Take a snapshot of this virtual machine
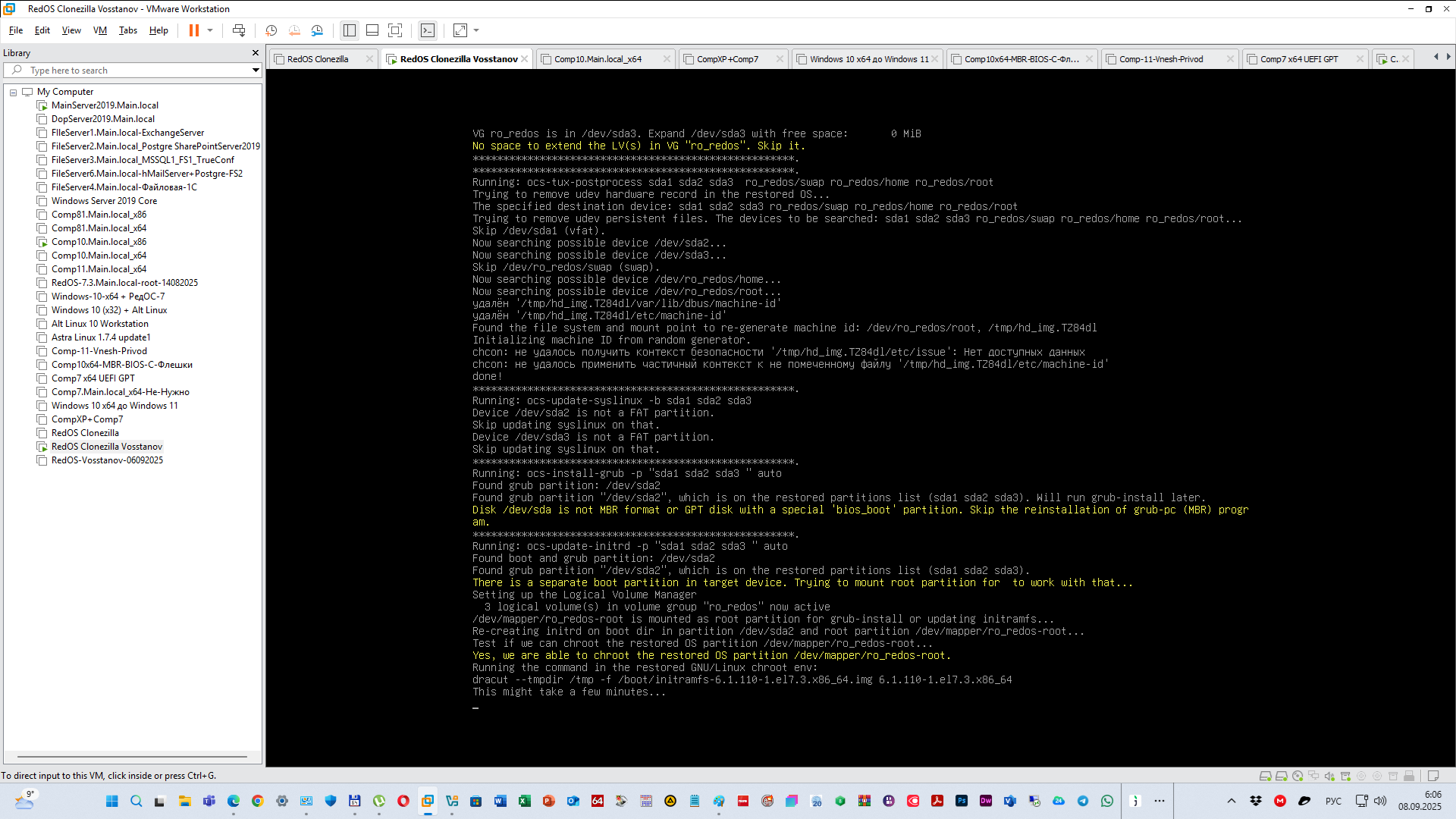The height and width of the screenshot is (819, 1456). [x=271, y=30]
